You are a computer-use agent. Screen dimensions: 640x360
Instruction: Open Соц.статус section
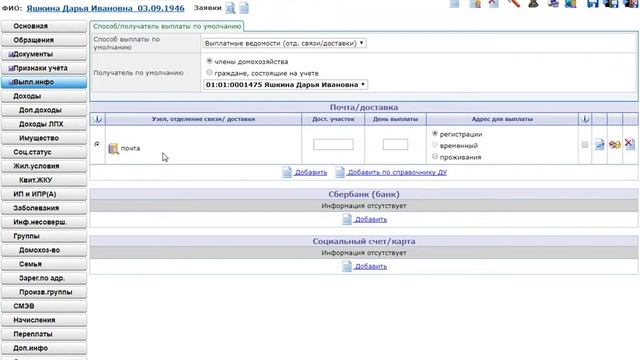[44, 152]
